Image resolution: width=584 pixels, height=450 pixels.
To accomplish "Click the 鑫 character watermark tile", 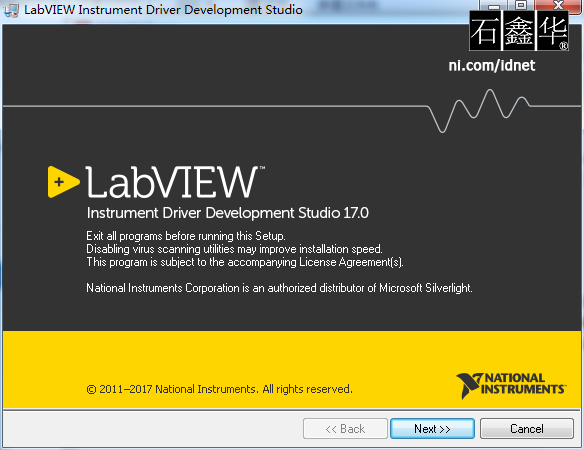I will [518, 31].
